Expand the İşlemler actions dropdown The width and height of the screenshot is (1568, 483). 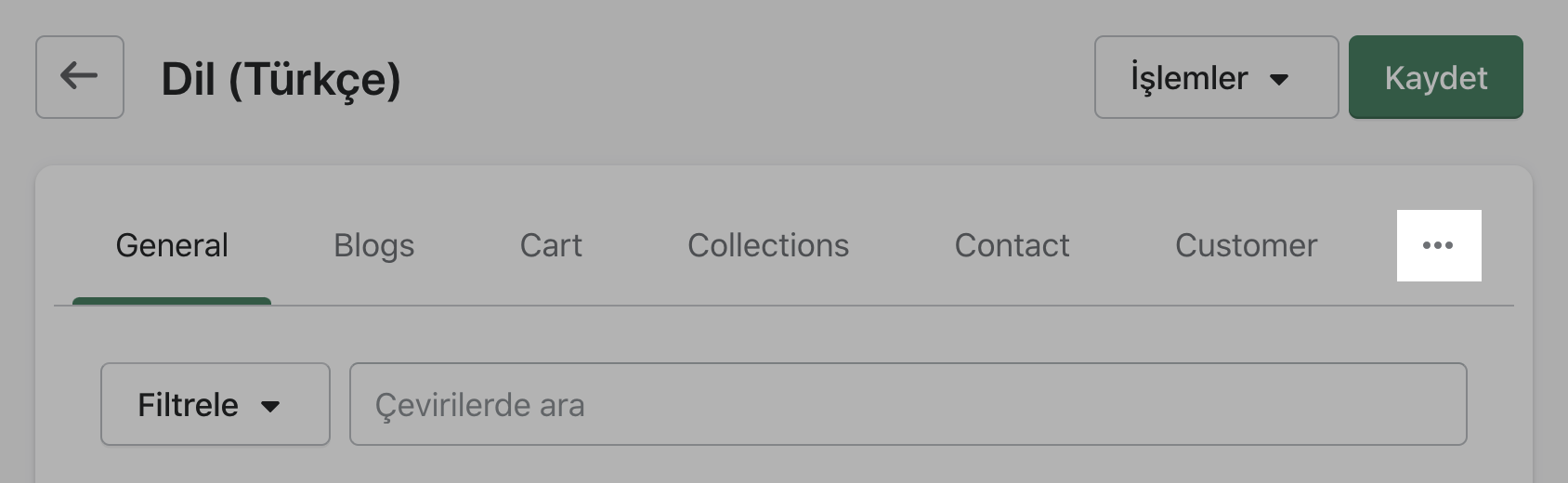(x=1215, y=77)
